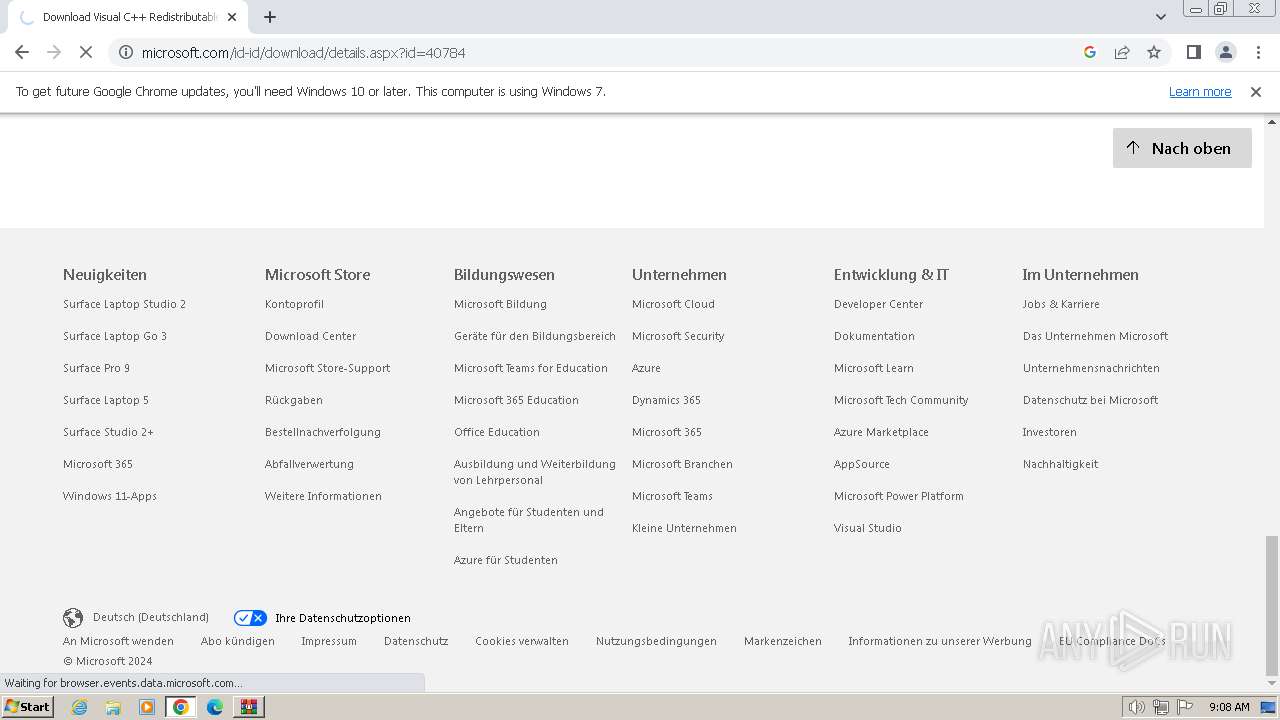This screenshot has height=720, width=1280.
Task: Open the Chrome three-dot menu
Action: 1256,52
